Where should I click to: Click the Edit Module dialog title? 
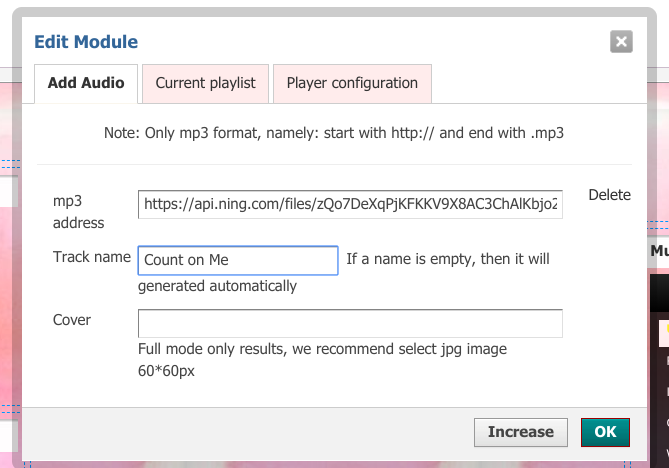(86, 42)
